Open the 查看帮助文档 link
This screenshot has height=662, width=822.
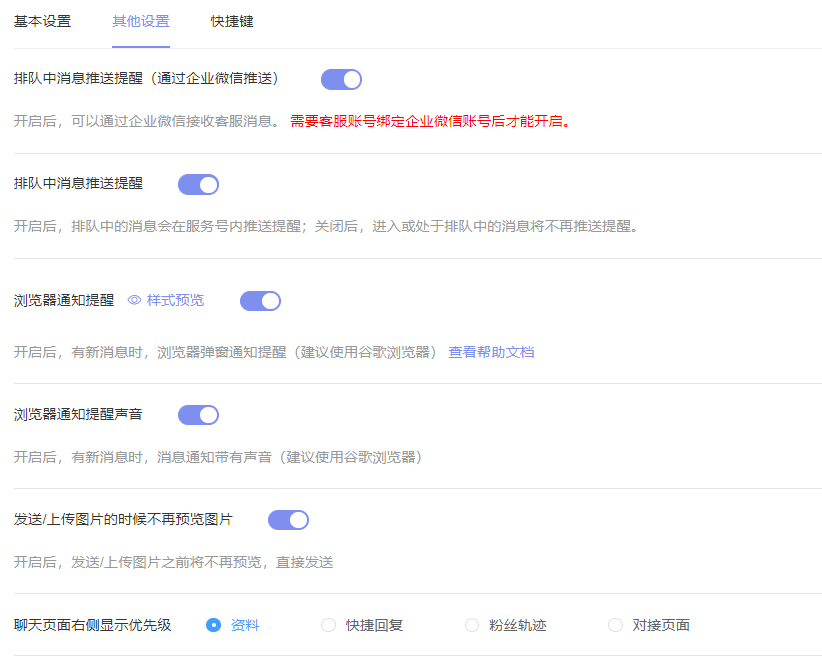click(491, 352)
